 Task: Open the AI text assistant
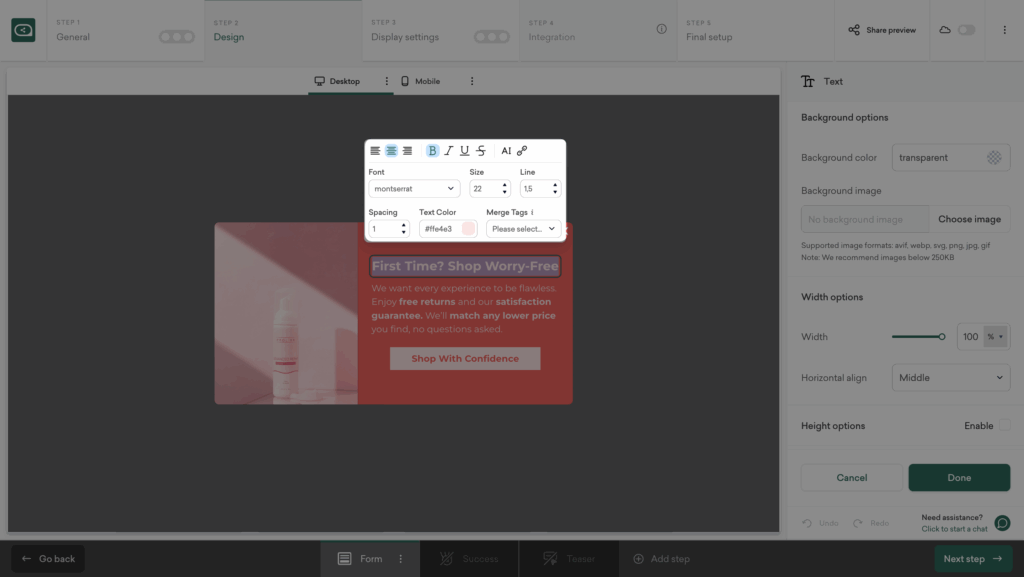point(506,151)
